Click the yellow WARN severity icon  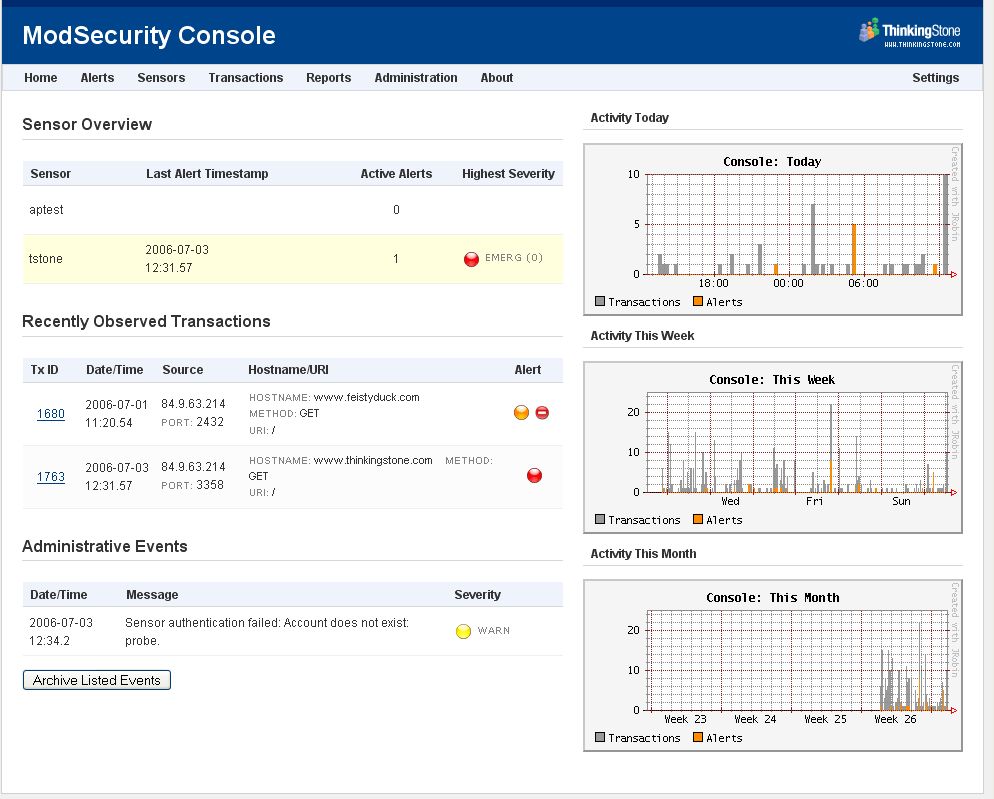(463, 632)
